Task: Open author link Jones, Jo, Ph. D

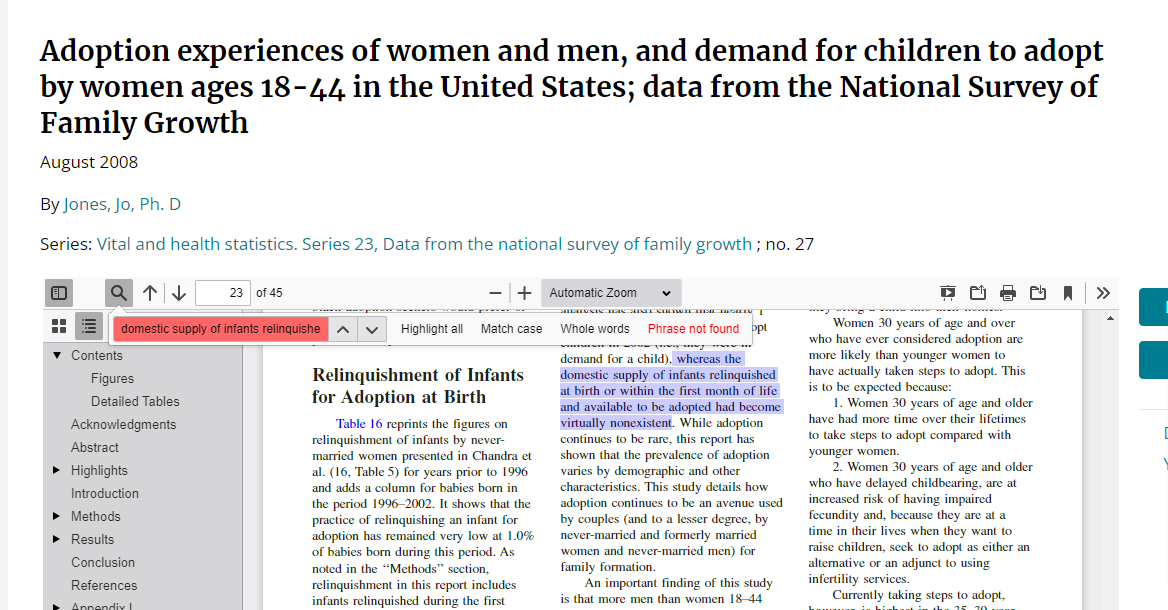Action: point(122,204)
